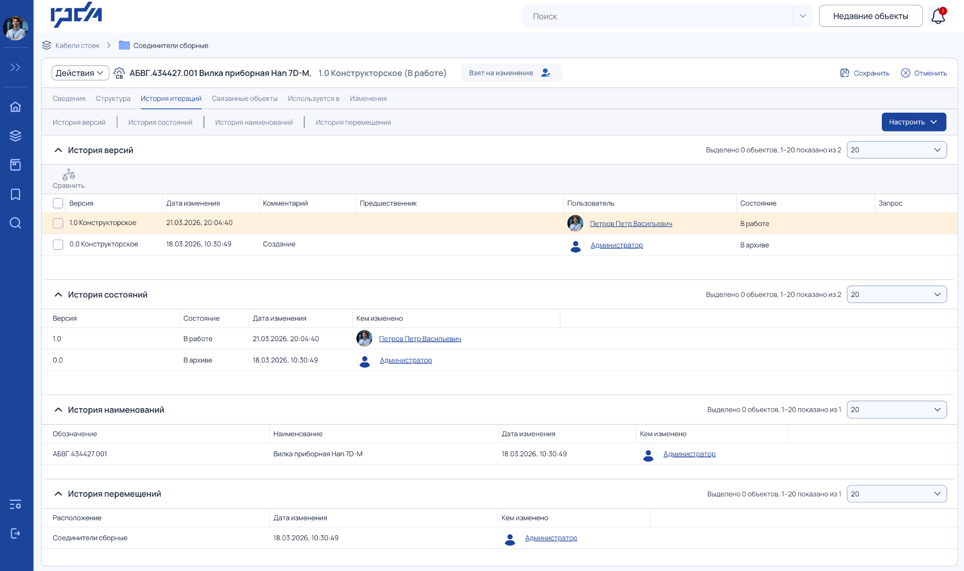Open the layers icon in left sidebar

15,136
